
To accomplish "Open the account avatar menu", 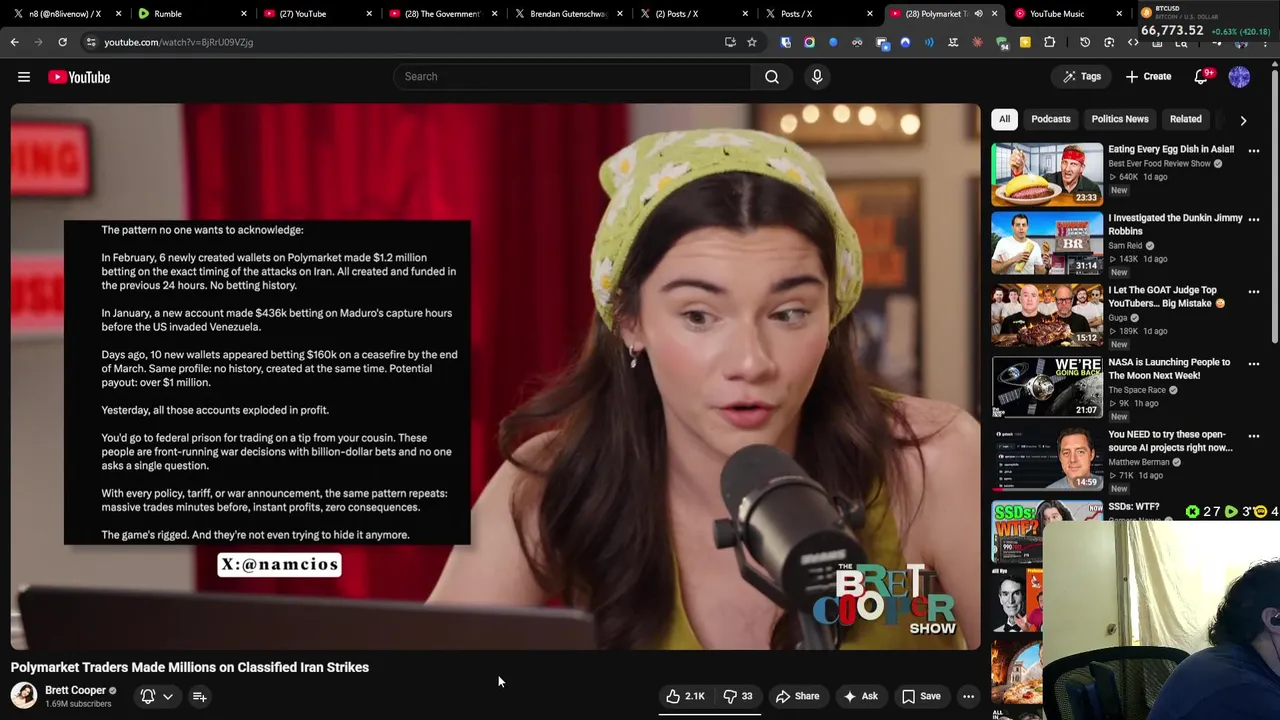I will point(1239,77).
